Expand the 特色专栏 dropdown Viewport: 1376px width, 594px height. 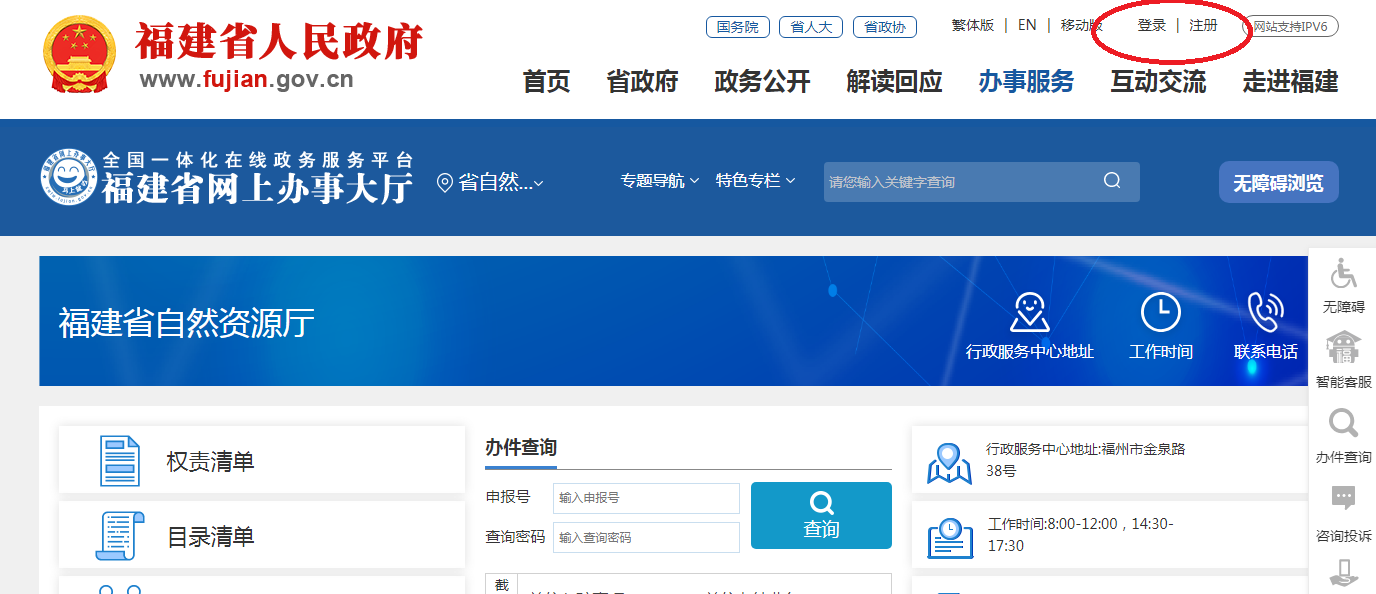click(x=755, y=181)
